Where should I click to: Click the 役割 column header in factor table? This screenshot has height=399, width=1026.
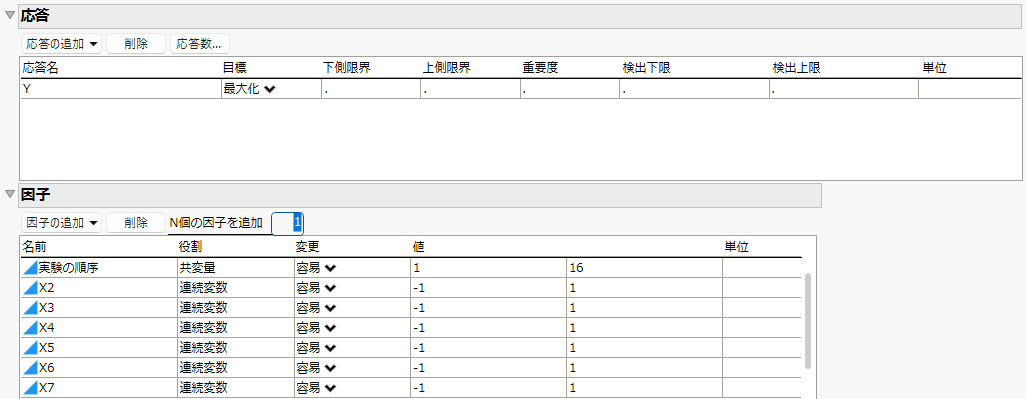coord(190,247)
